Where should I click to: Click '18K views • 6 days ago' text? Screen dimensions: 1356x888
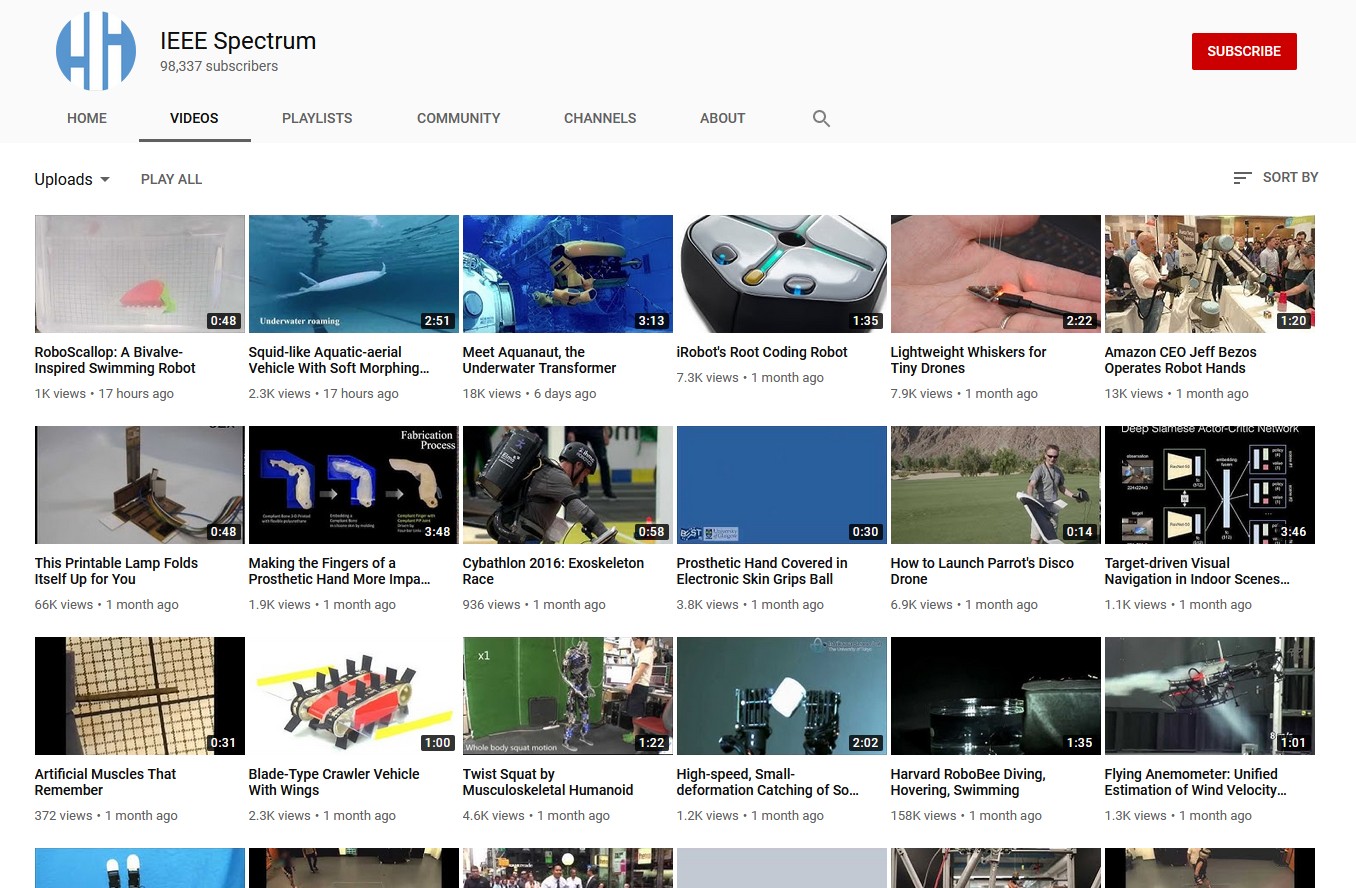[x=530, y=394]
